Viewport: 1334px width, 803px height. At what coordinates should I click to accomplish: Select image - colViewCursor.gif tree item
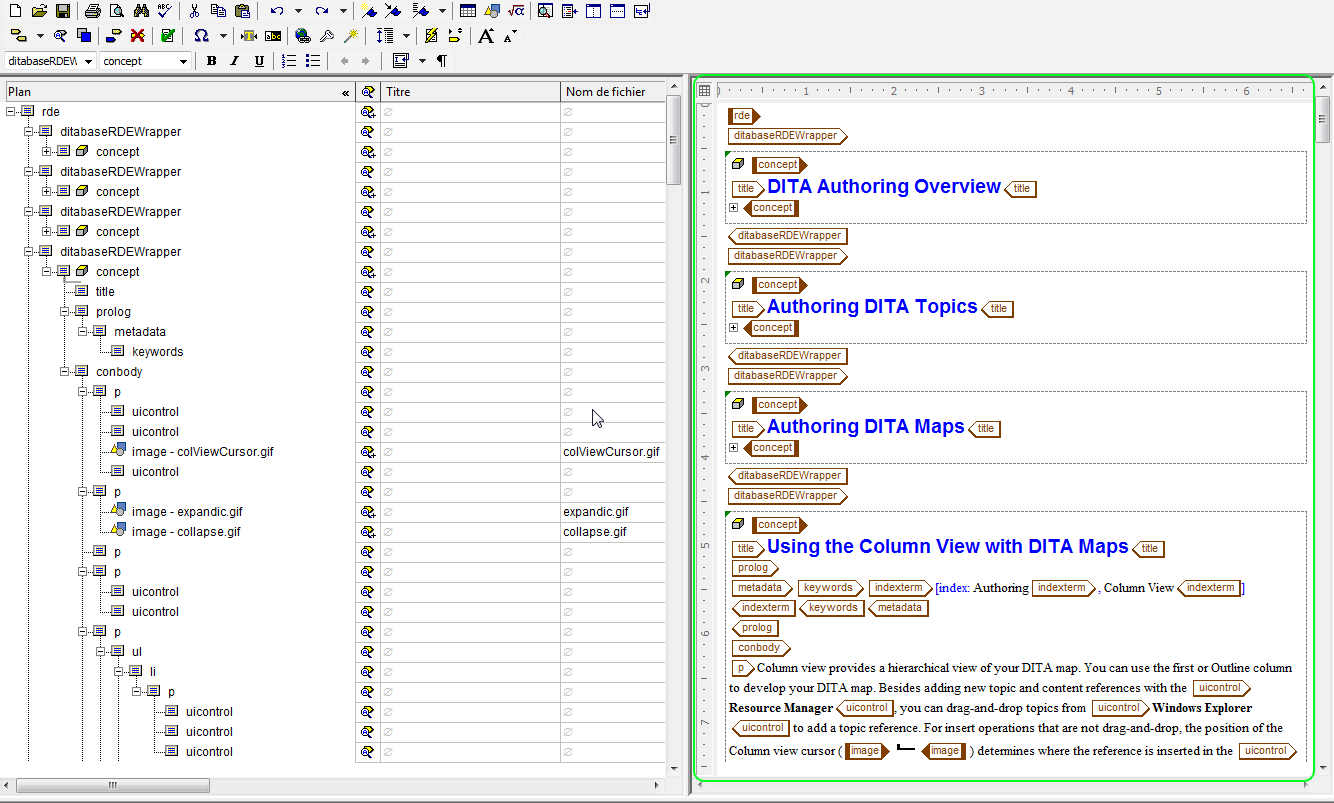[202, 451]
